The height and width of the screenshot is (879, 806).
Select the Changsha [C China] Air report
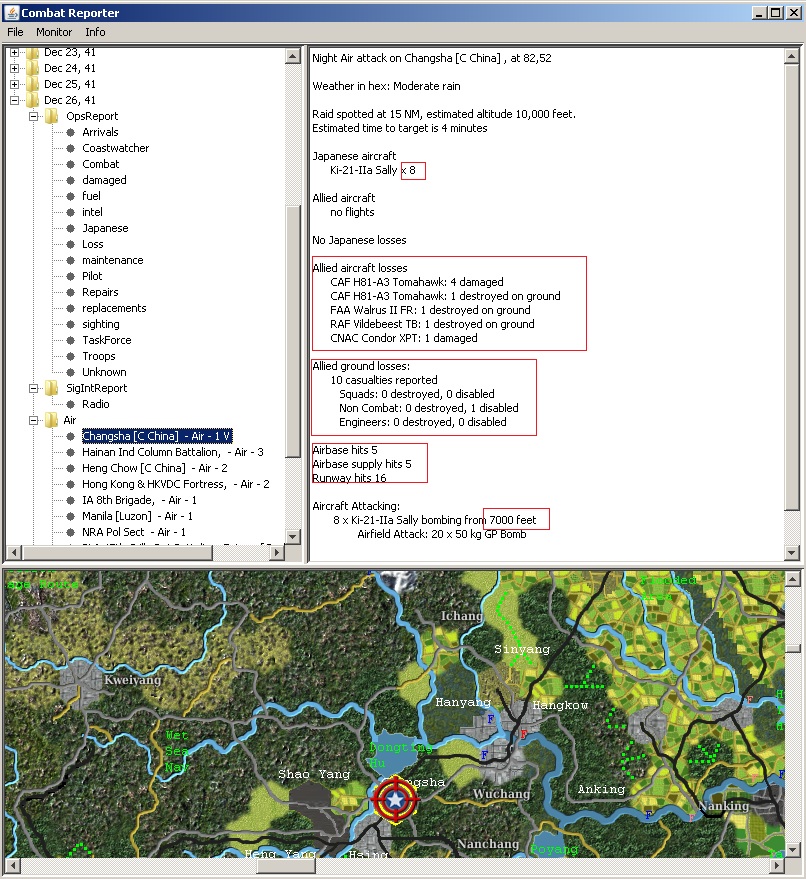coord(157,436)
